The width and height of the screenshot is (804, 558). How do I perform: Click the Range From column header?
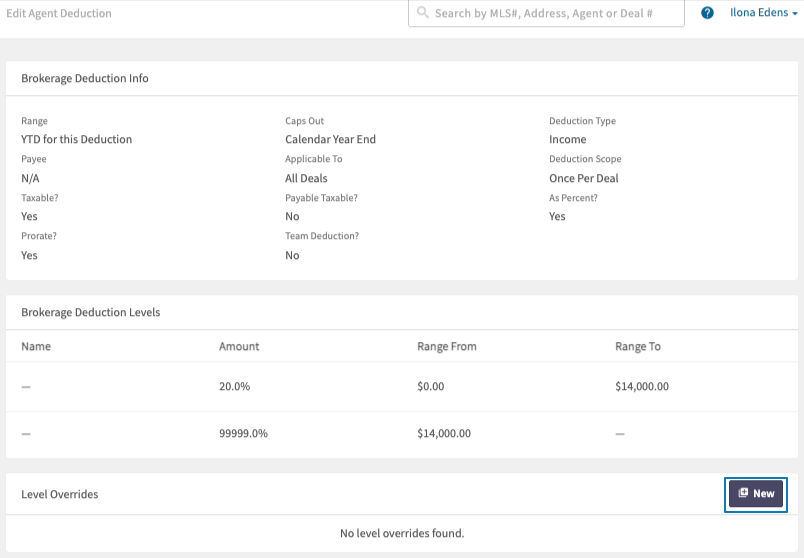[x=447, y=346]
